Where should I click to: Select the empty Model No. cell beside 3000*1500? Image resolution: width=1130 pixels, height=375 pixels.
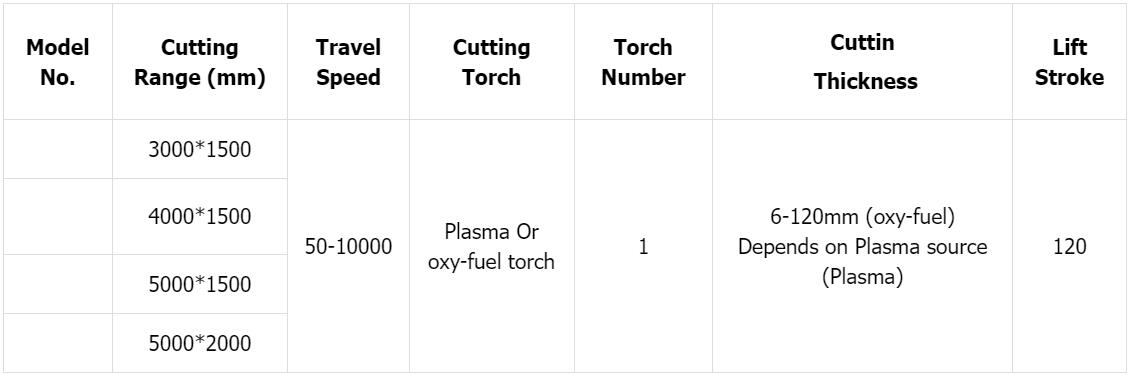58,149
